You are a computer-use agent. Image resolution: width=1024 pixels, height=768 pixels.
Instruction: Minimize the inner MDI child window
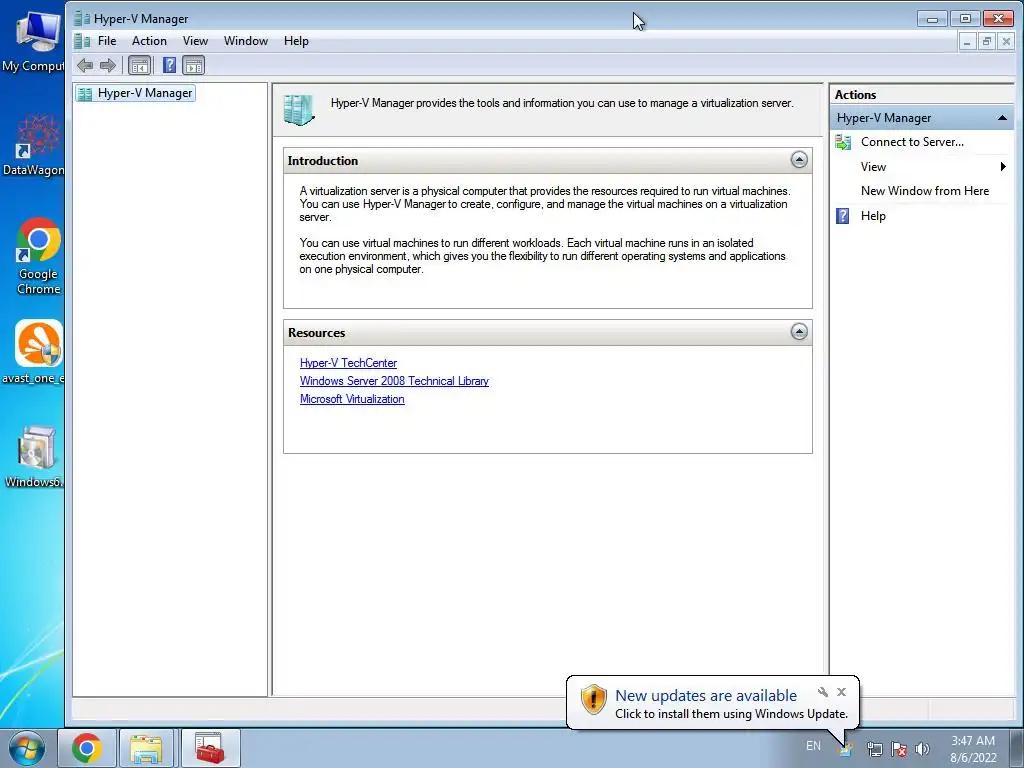[x=967, y=42]
